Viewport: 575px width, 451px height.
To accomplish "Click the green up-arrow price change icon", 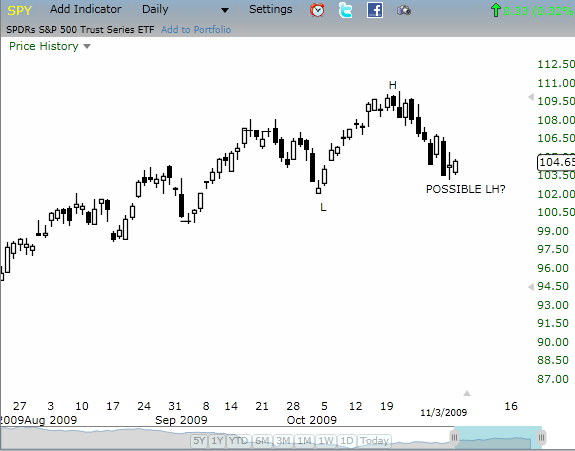I will pyautogui.click(x=495, y=10).
